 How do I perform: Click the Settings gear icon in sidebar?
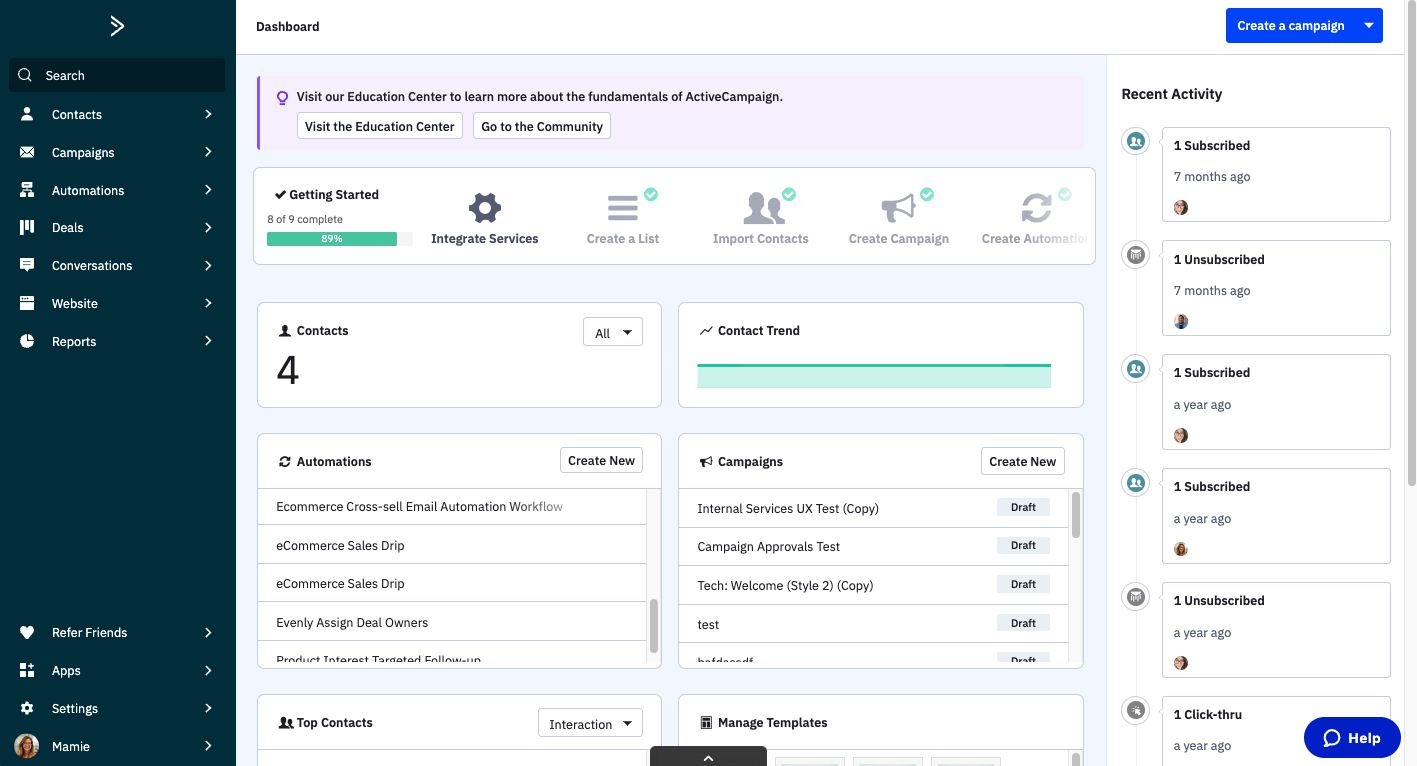click(27, 708)
